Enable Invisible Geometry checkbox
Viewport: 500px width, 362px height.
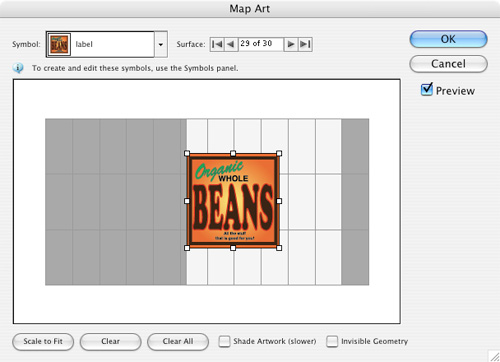[332, 341]
